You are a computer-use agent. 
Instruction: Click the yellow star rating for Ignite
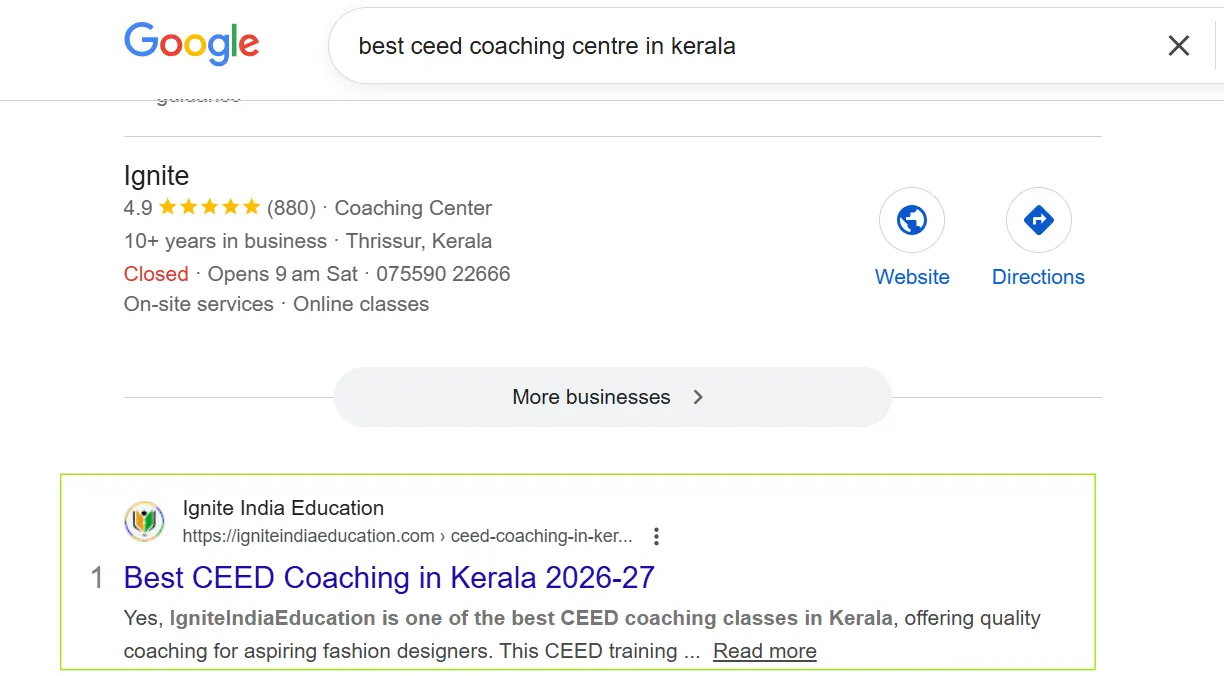pos(209,208)
